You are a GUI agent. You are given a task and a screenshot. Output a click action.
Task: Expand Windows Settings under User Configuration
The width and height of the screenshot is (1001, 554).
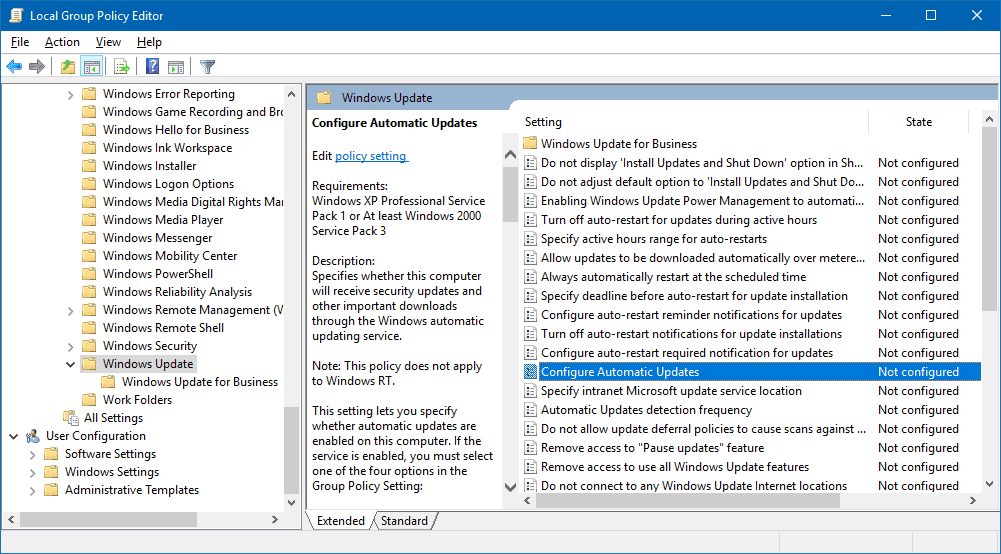33,472
